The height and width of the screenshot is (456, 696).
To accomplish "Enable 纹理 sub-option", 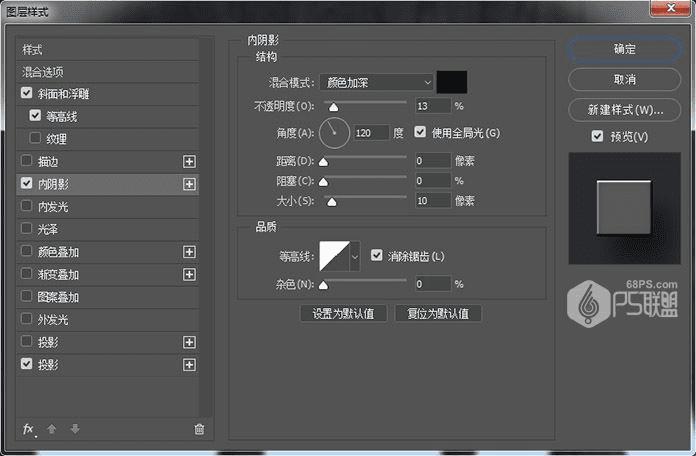I will point(35,138).
